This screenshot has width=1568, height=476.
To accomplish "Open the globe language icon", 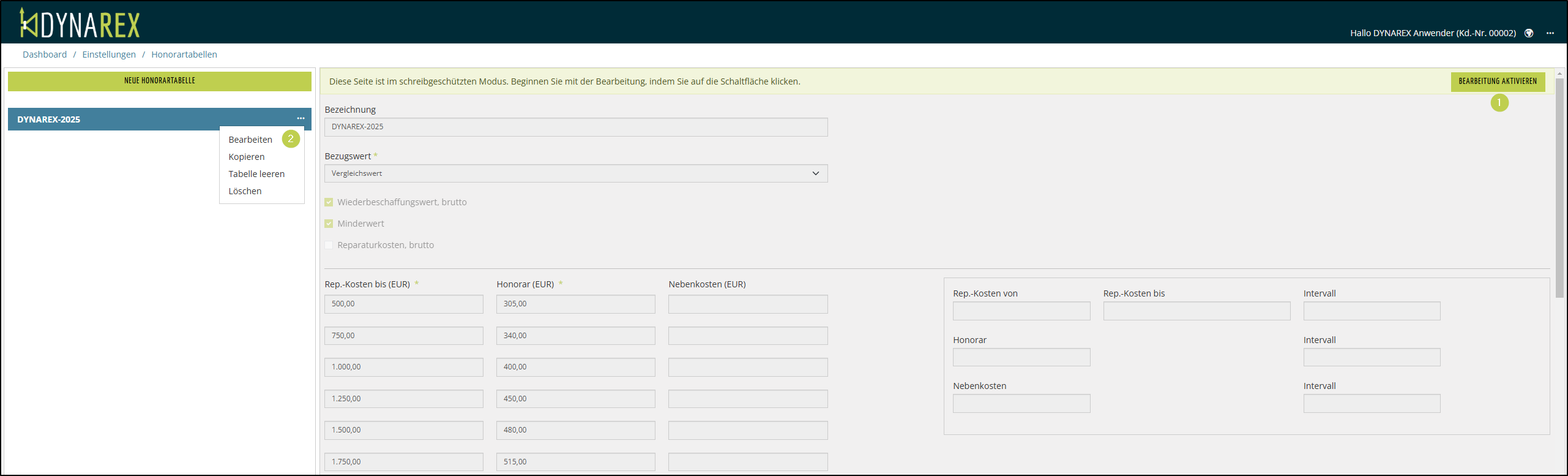I will pos(1528,33).
